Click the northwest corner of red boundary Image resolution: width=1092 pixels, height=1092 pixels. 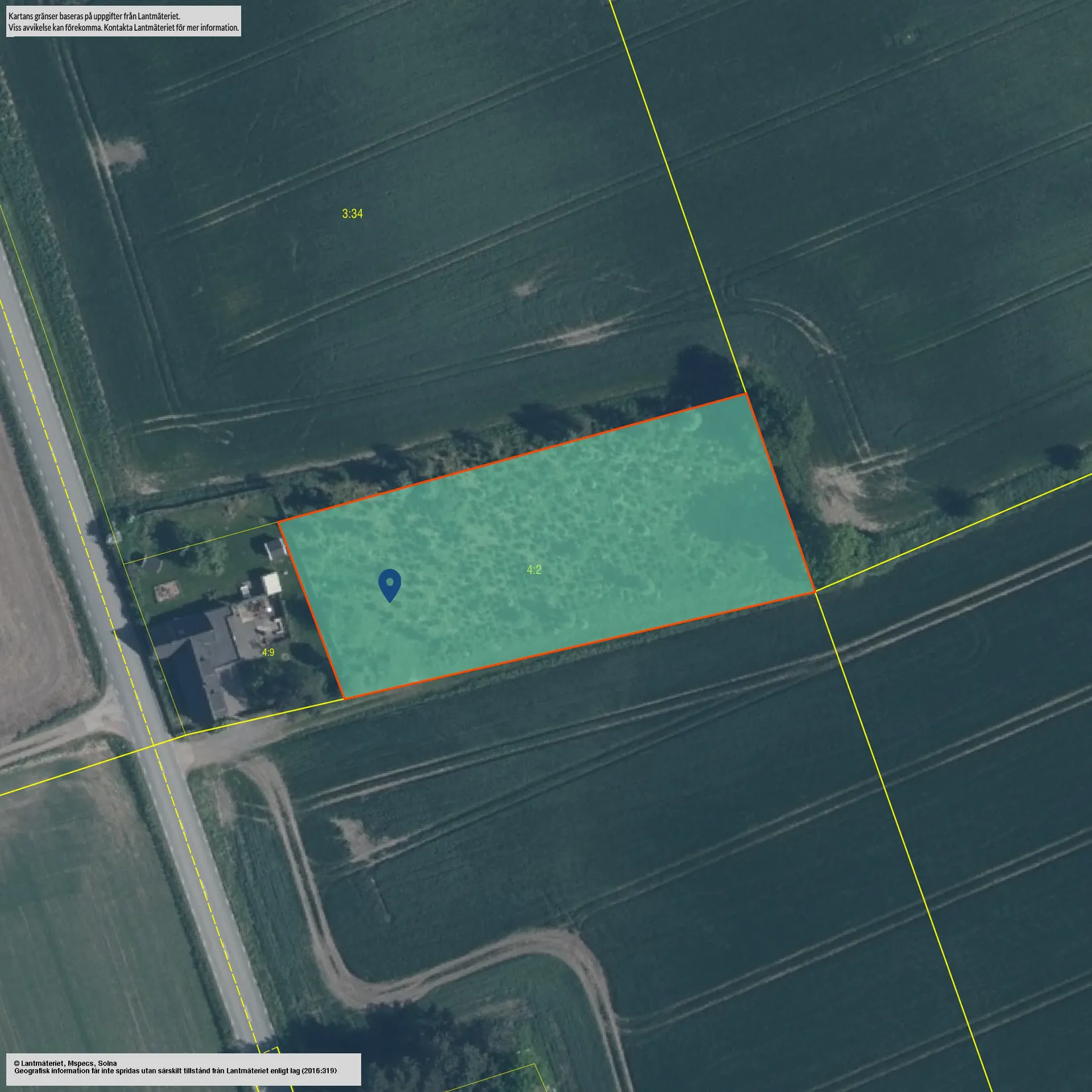(x=279, y=522)
